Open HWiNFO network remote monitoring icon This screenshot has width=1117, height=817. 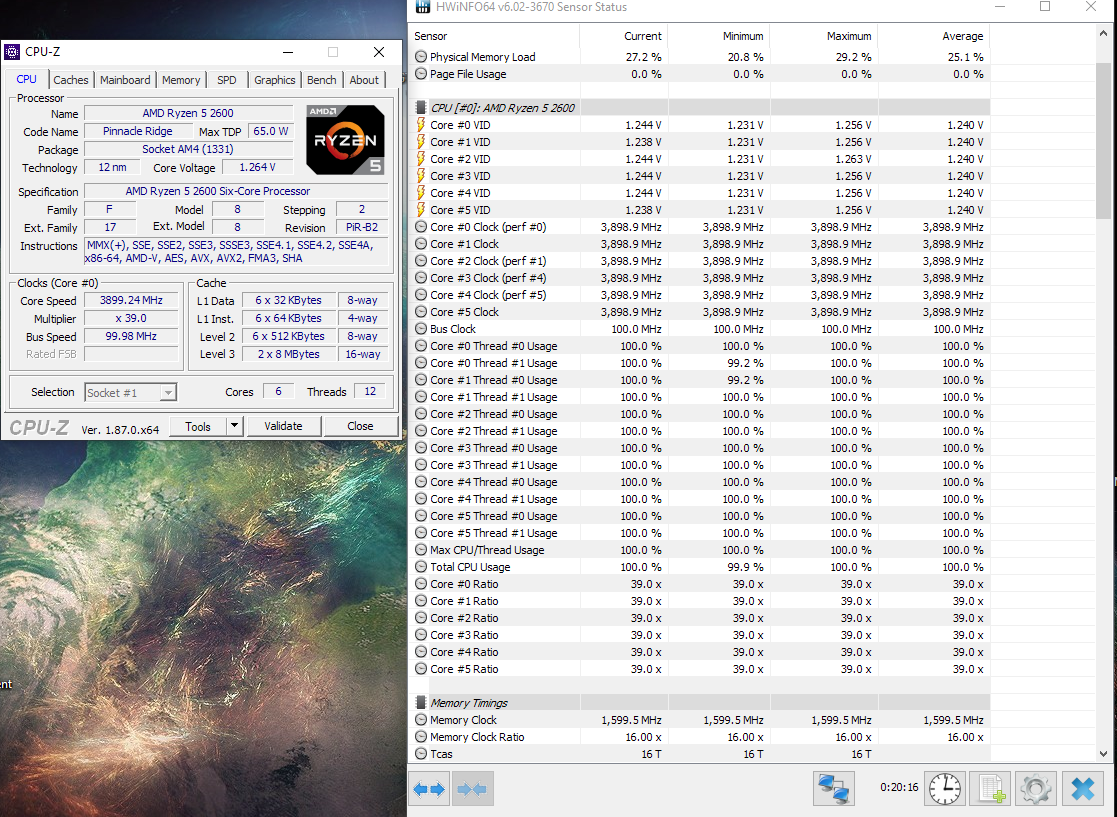click(833, 789)
